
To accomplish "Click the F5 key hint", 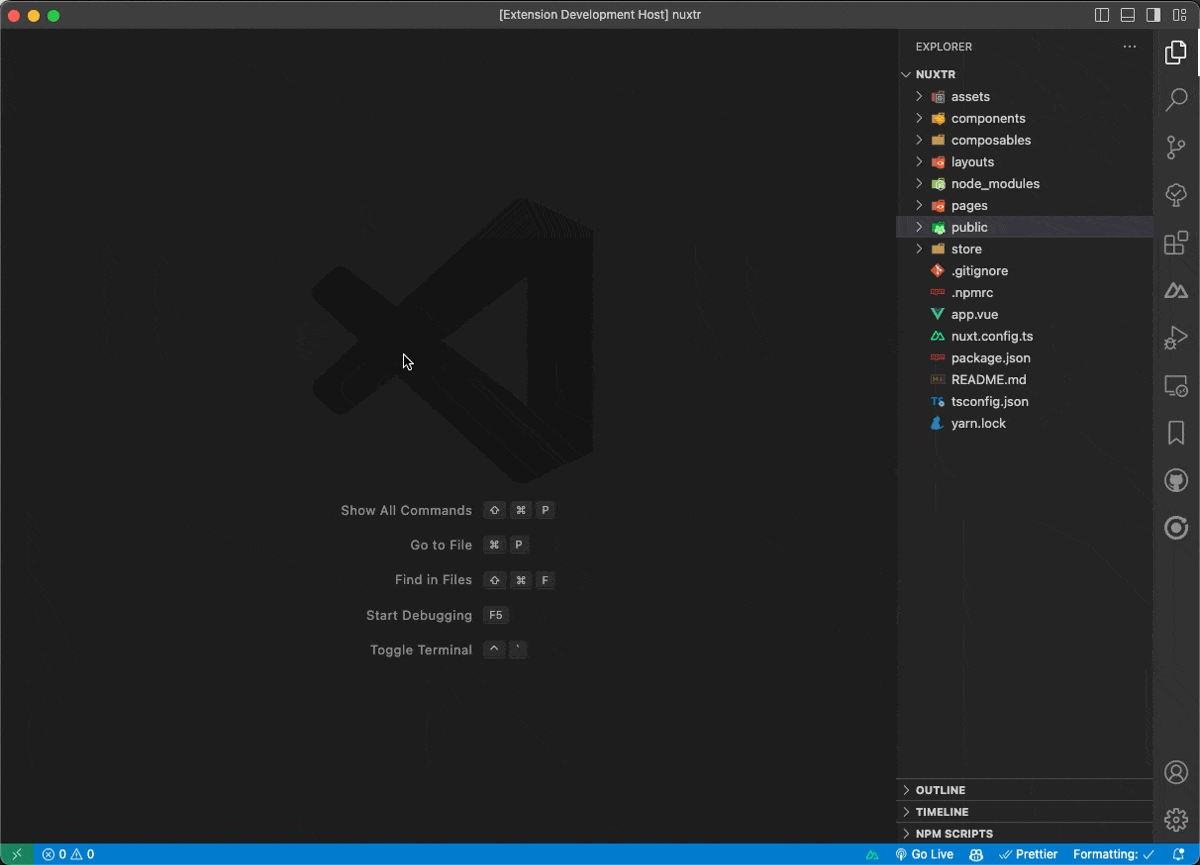I will (x=495, y=615).
